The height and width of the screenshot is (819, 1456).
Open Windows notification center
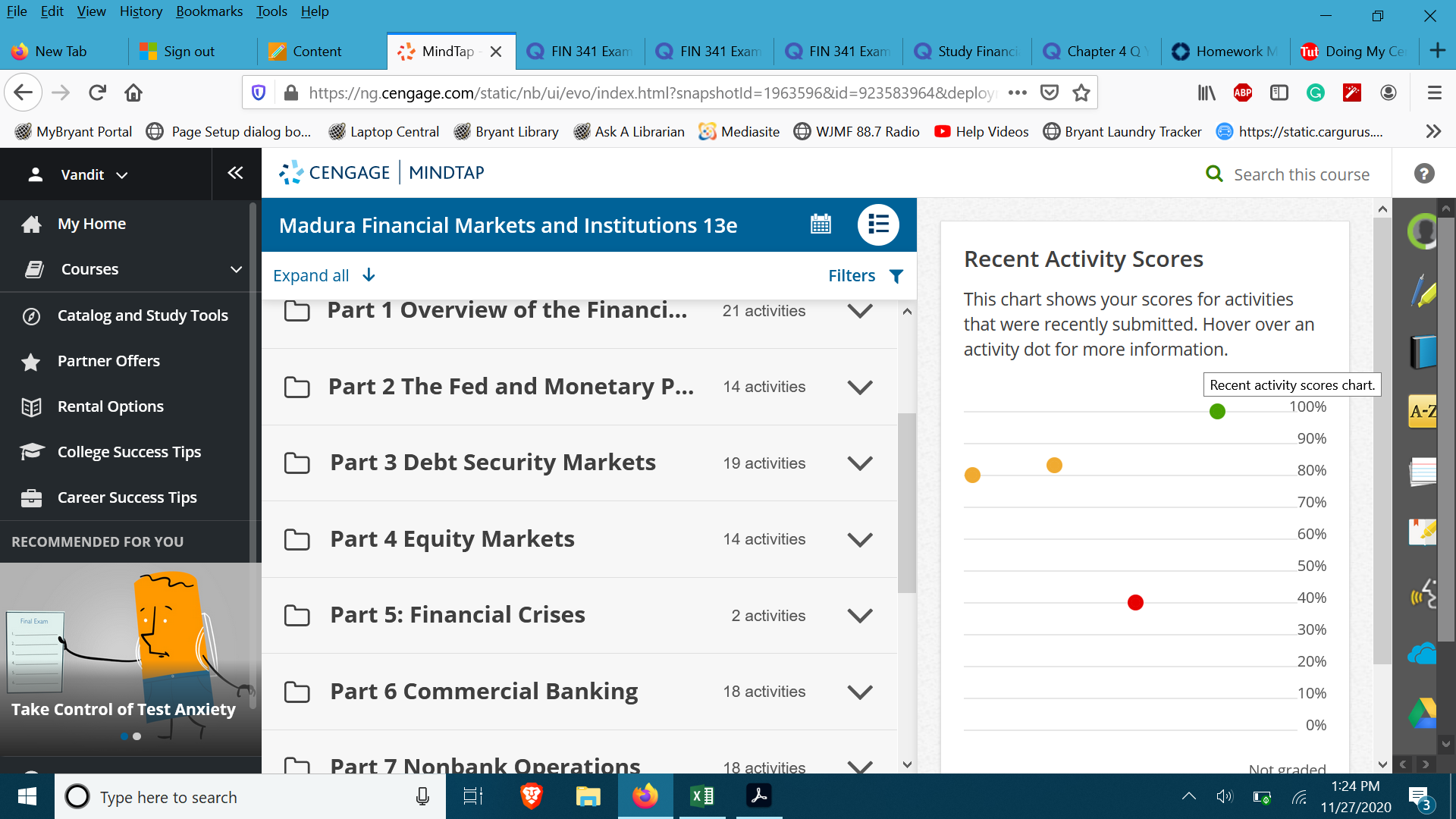1419,797
